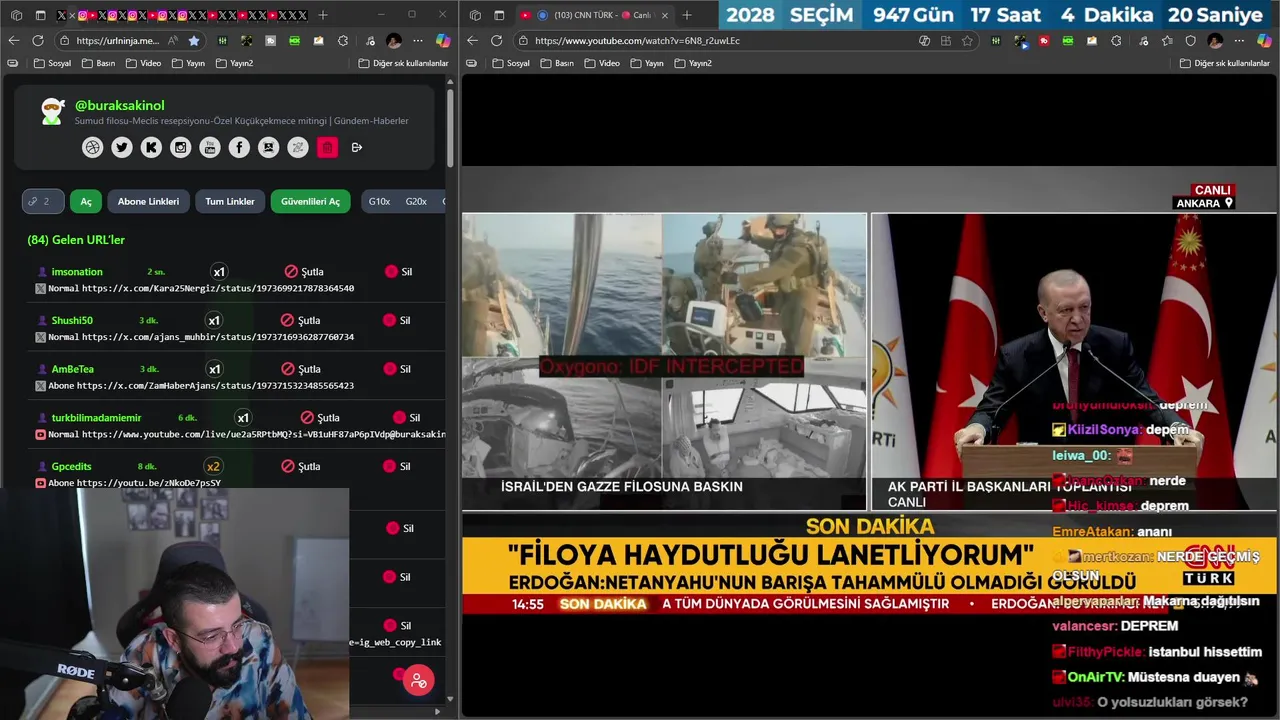Click the G10x filter tab

(x=379, y=201)
